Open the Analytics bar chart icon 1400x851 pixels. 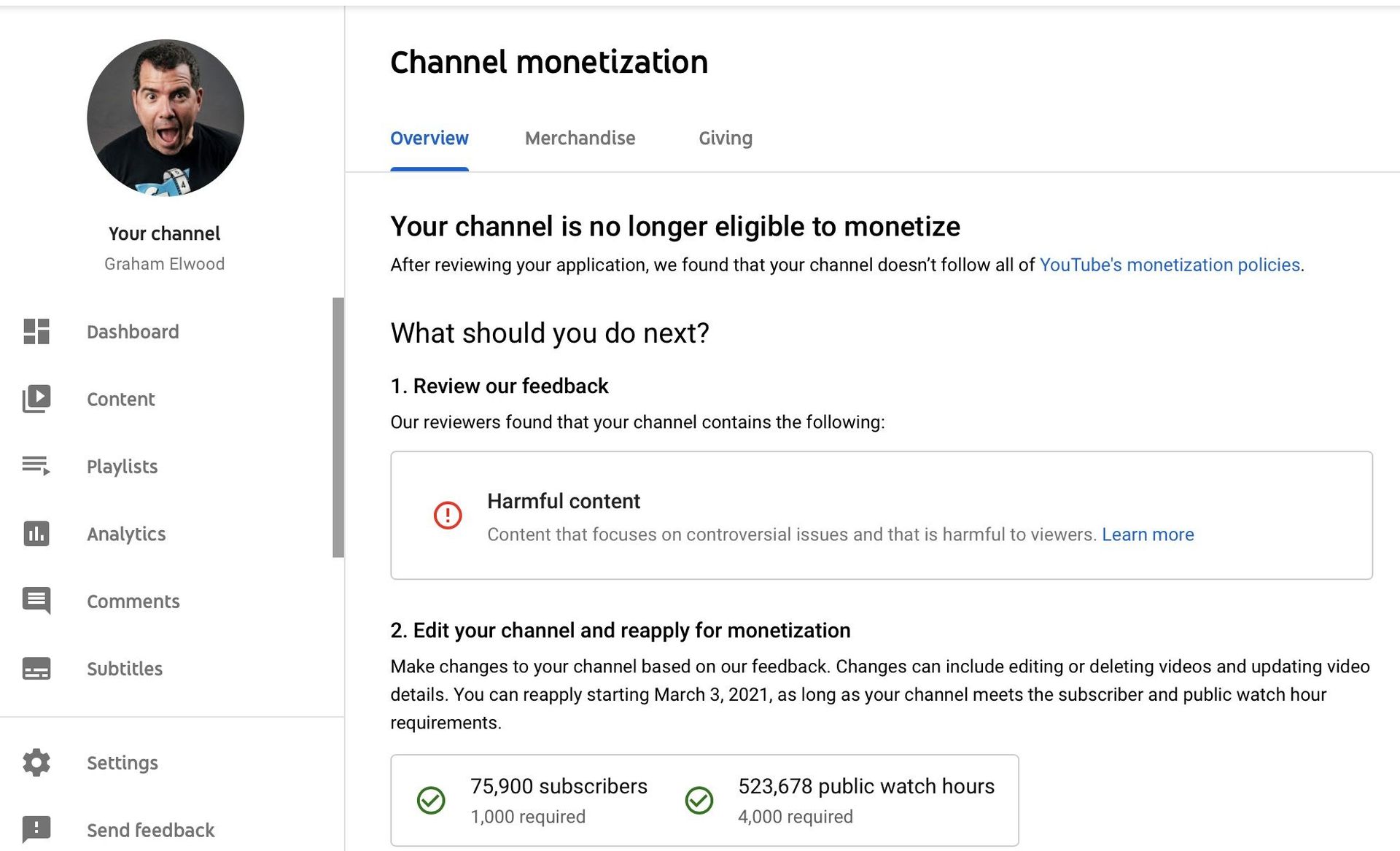click(36, 534)
